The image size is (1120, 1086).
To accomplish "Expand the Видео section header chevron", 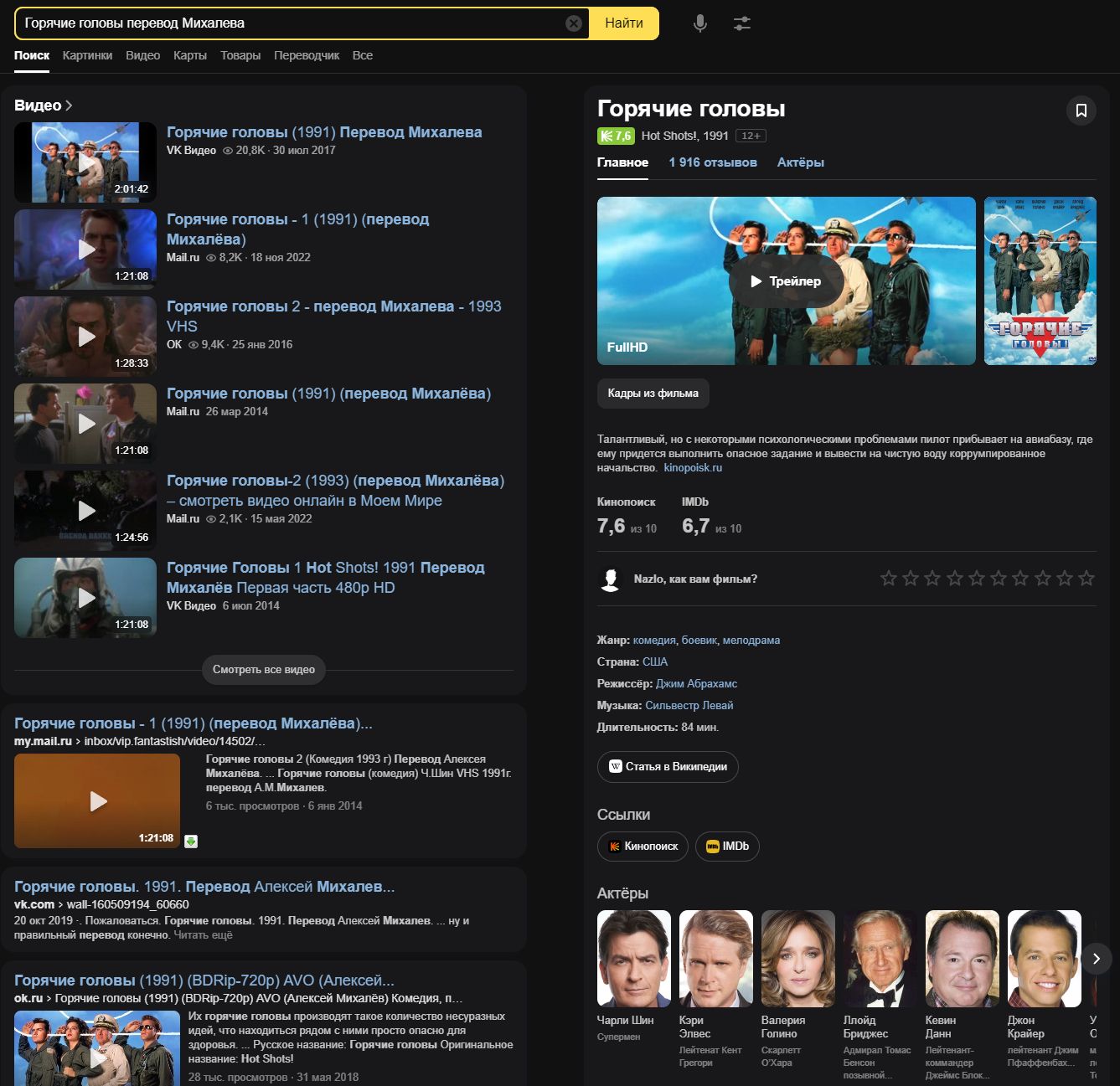I will click(69, 106).
